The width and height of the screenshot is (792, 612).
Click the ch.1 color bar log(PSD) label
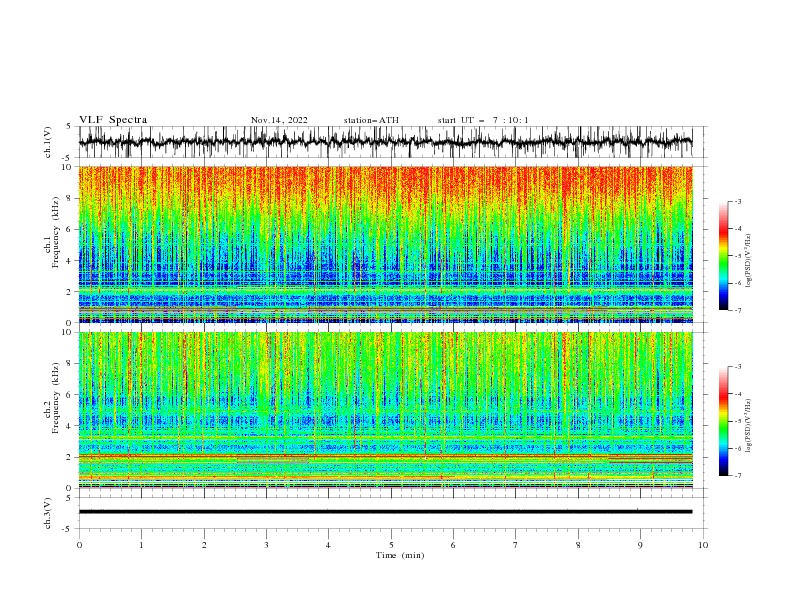(x=749, y=261)
